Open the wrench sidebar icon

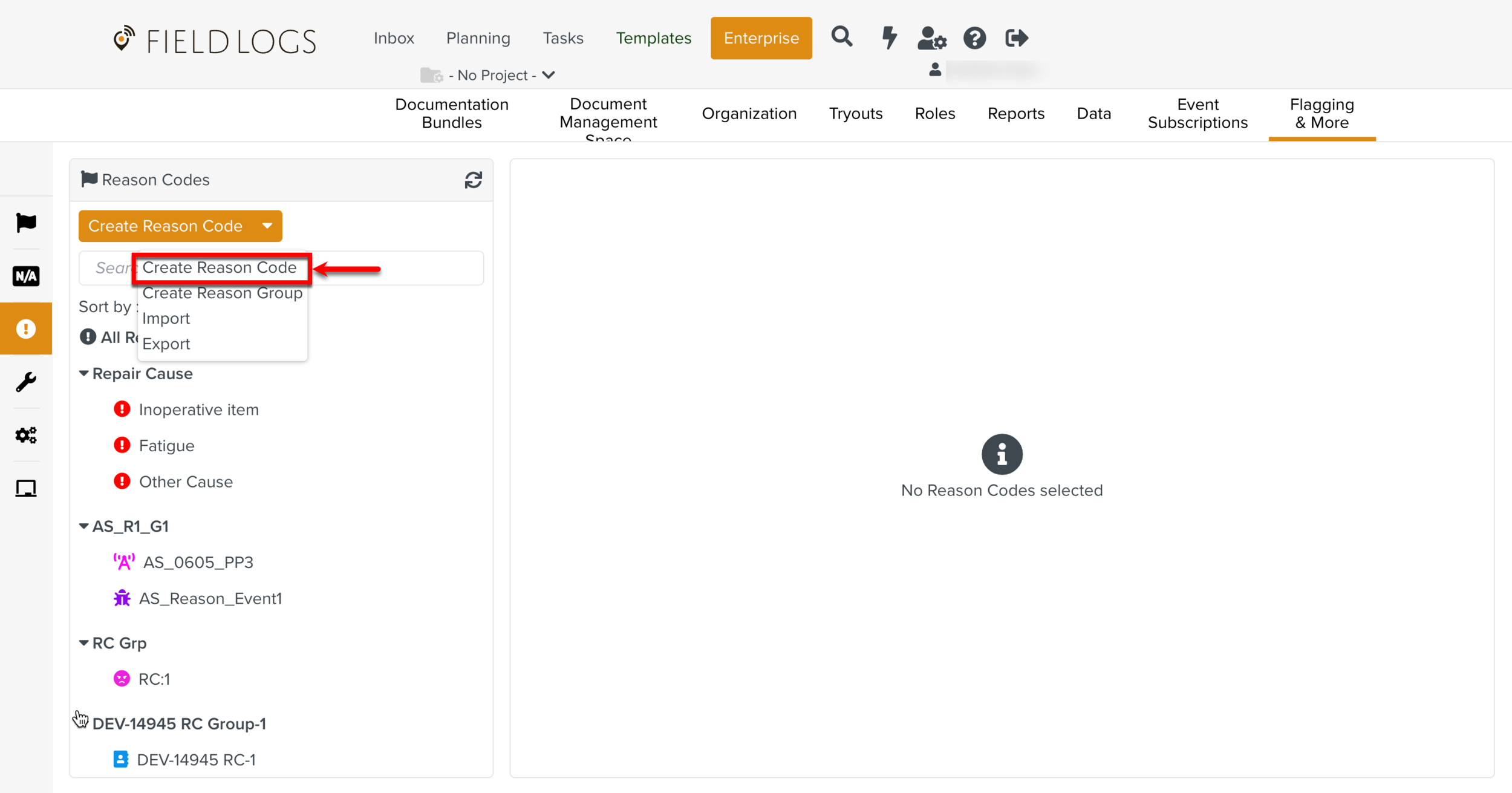point(26,382)
